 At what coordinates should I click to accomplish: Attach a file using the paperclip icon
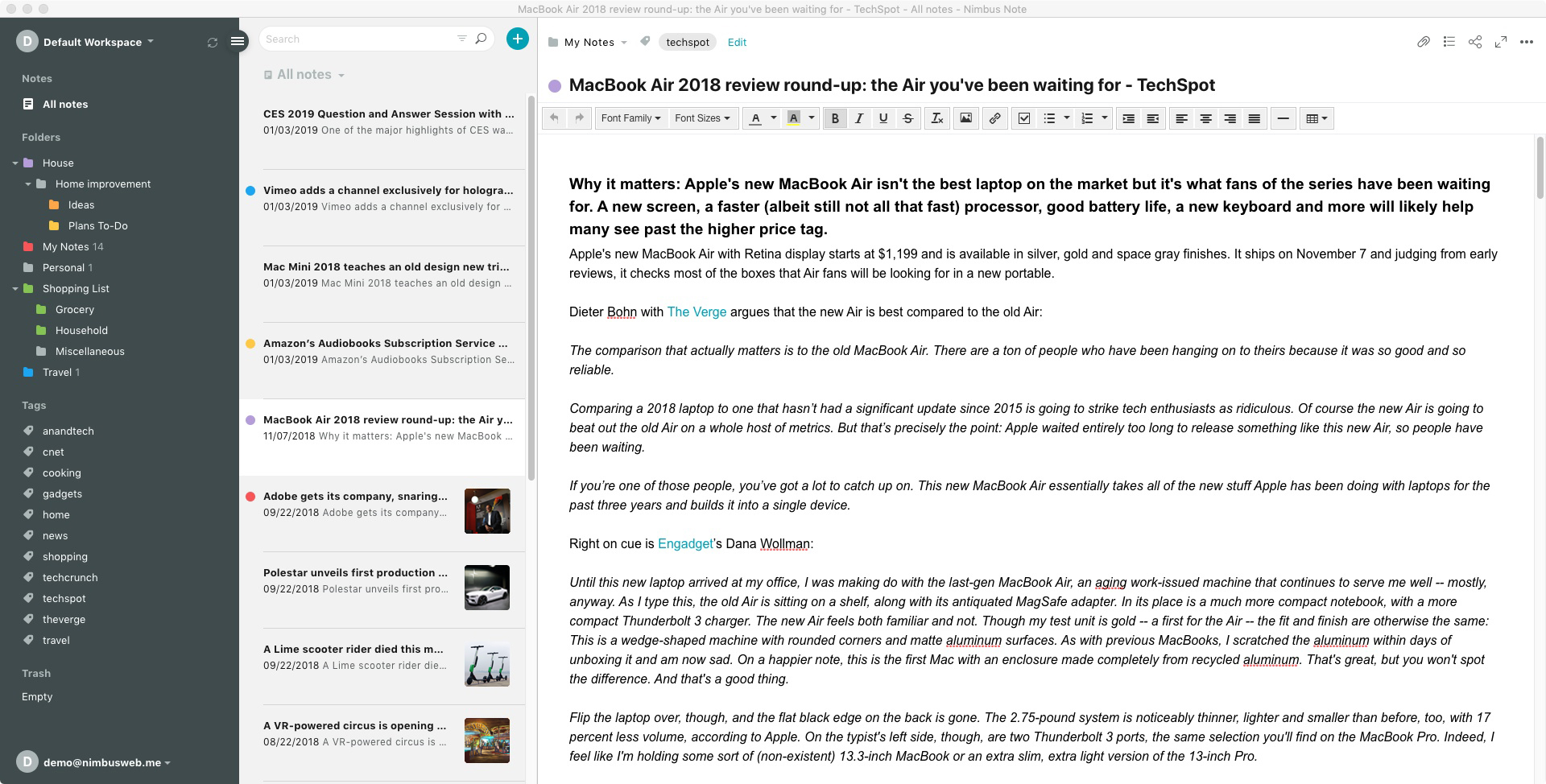tap(1424, 42)
